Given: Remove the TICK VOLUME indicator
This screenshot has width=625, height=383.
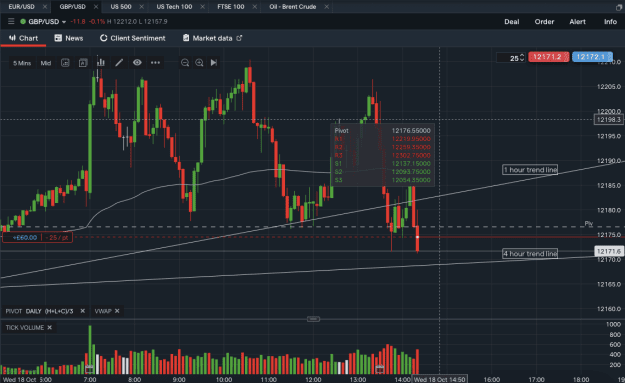Looking at the screenshot, I should (49, 328).
